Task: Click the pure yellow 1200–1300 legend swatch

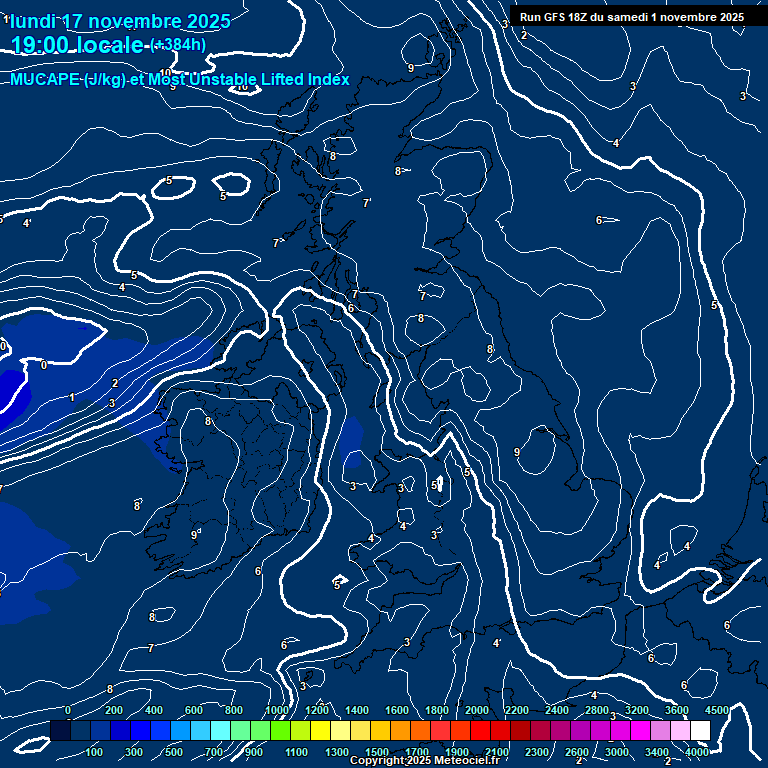Action: tap(320, 730)
